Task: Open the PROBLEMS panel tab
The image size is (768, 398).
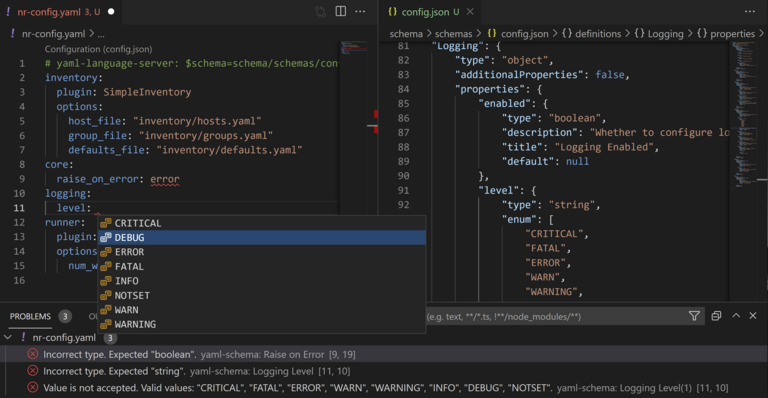Action: 30,316
